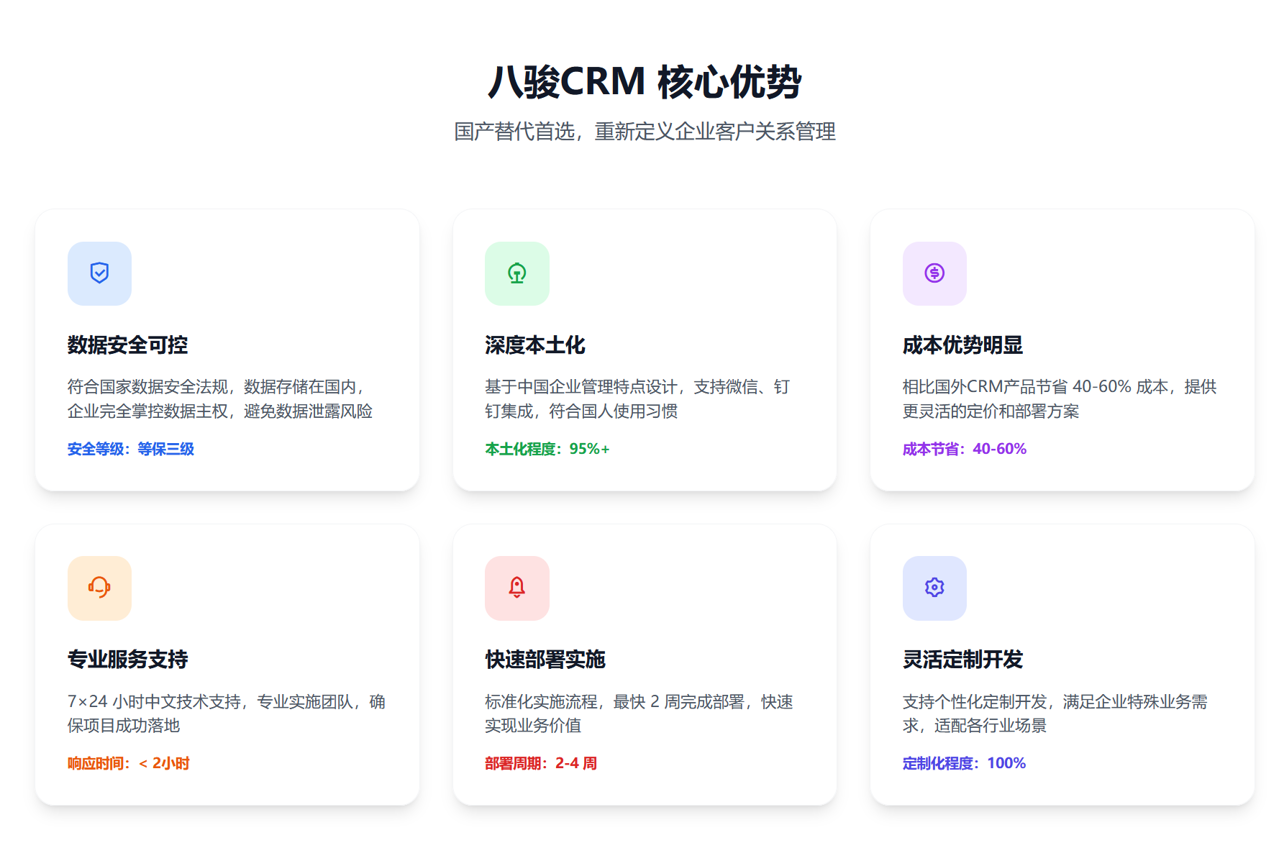Click the 灵活定制开发 heading
The height and width of the screenshot is (843, 1279).
click(962, 659)
